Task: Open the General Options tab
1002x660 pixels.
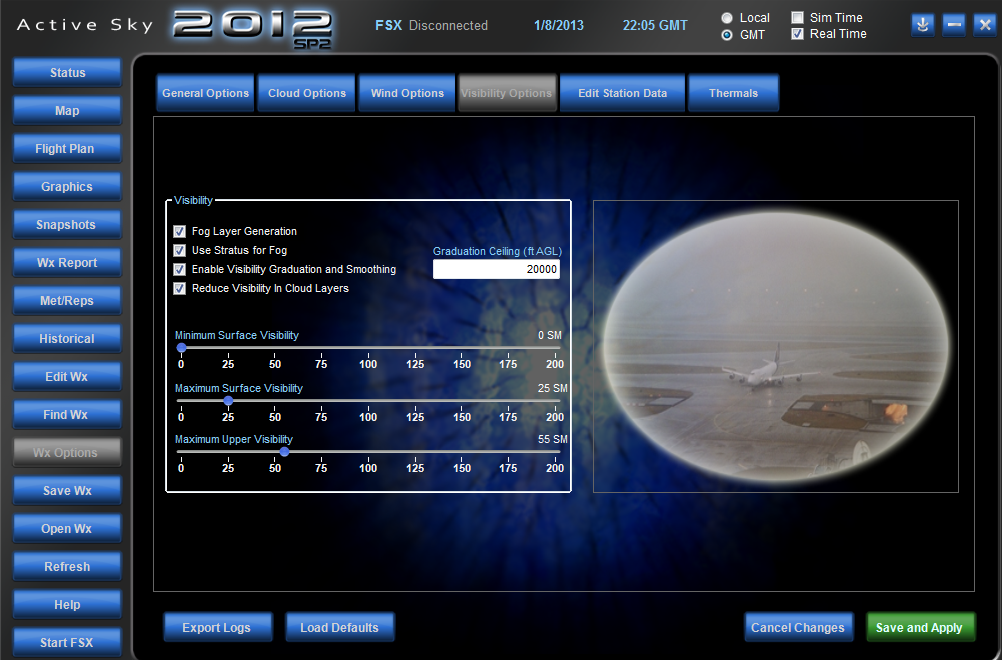Action: [x=205, y=93]
